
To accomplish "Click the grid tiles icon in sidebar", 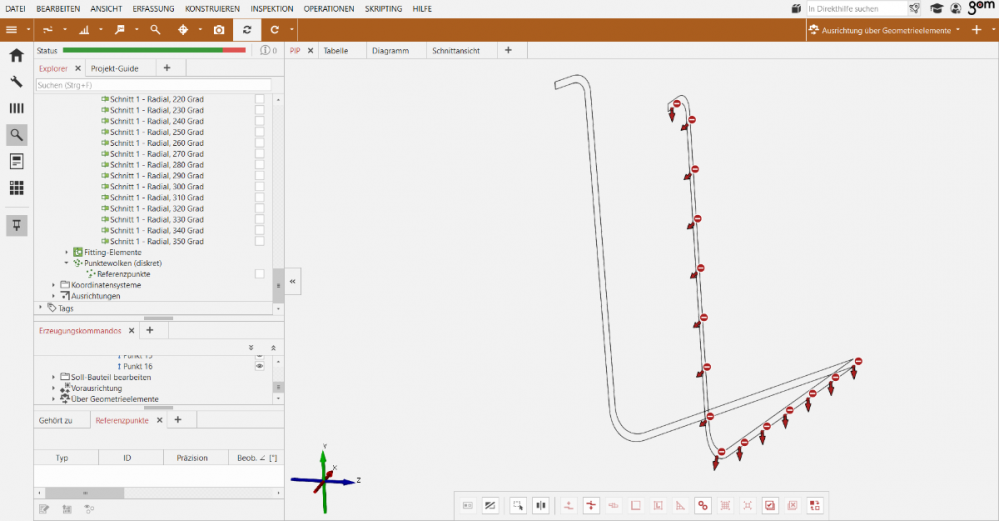I will pyautogui.click(x=17, y=187).
